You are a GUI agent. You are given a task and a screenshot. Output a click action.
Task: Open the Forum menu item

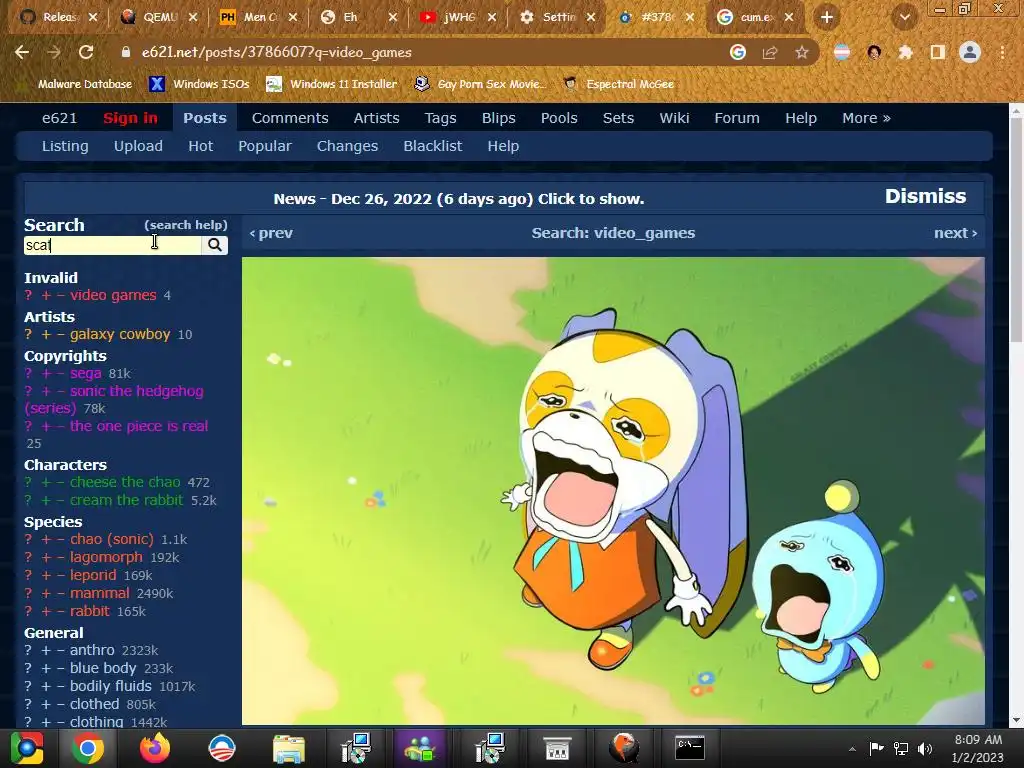pos(737,118)
